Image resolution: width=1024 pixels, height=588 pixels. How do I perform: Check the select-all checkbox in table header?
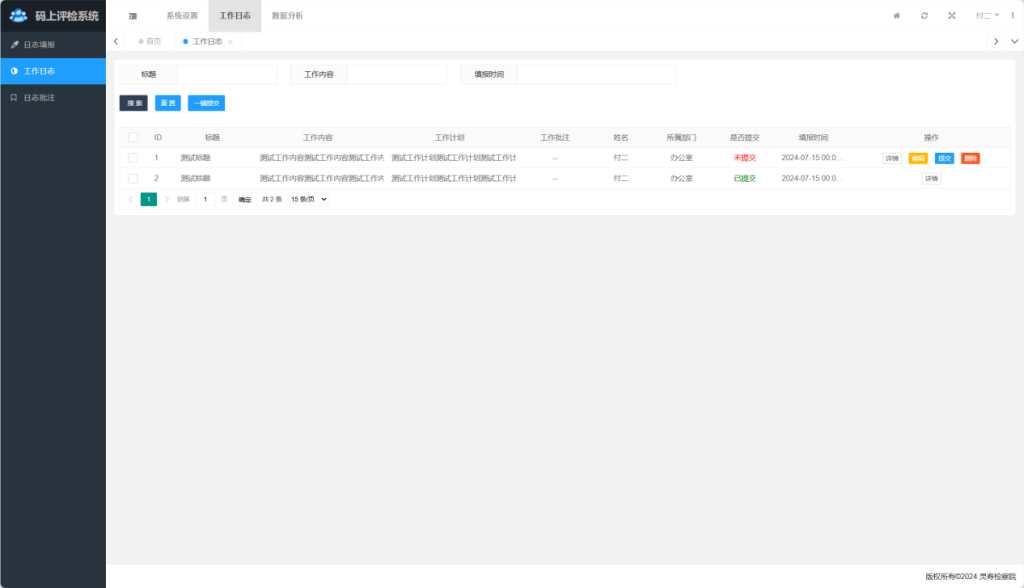pos(133,137)
